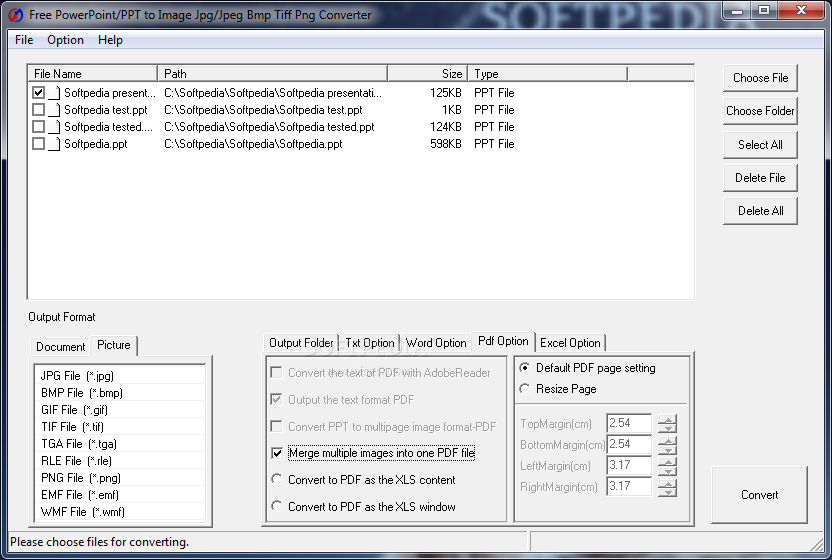The height and width of the screenshot is (560, 832).
Task: Increase LeftMargin with up spinner arrow
Action: pos(668,461)
